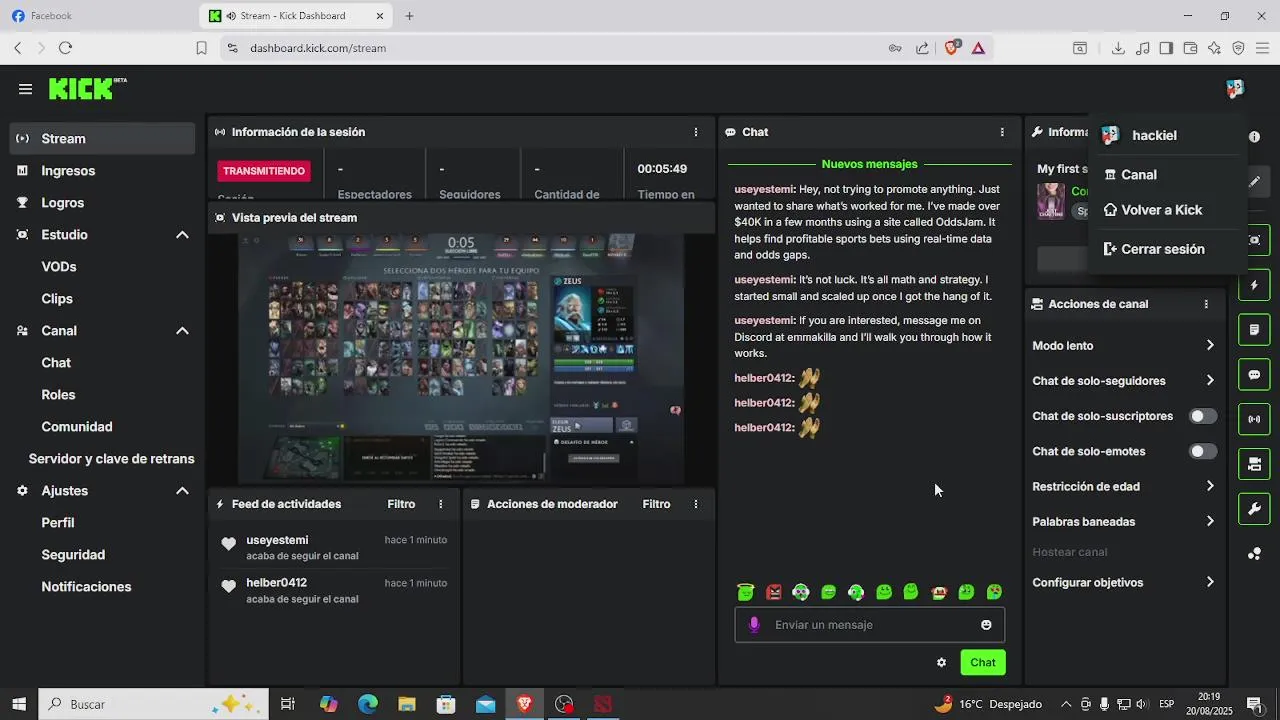
Task: Click the useyestemi username in chat
Action: click(763, 189)
